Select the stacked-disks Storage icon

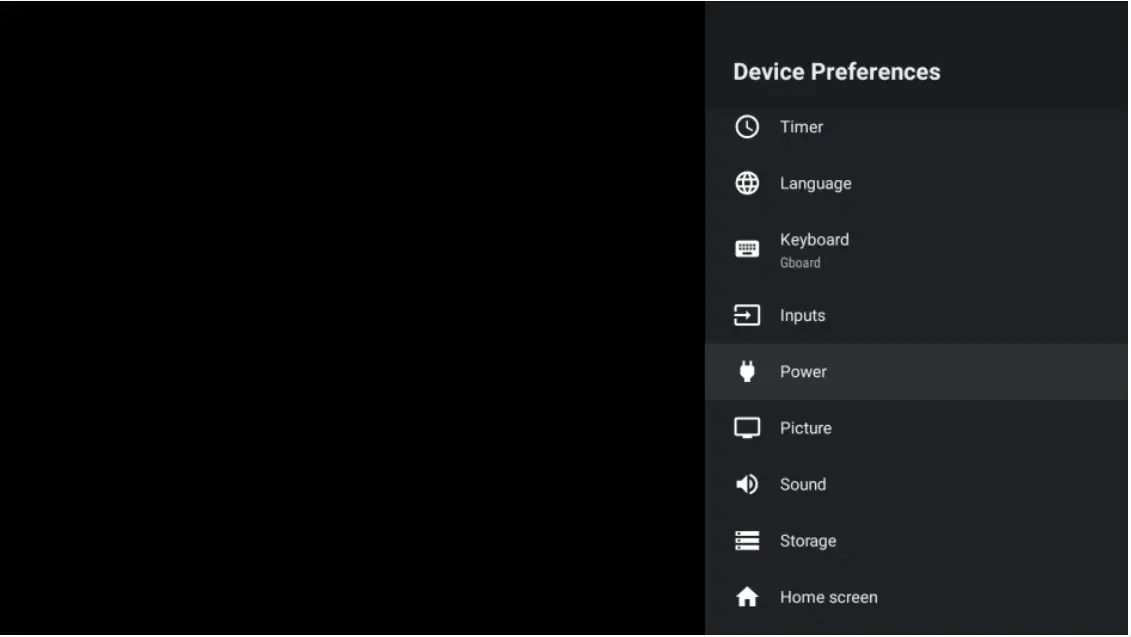(x=747, y=540)
